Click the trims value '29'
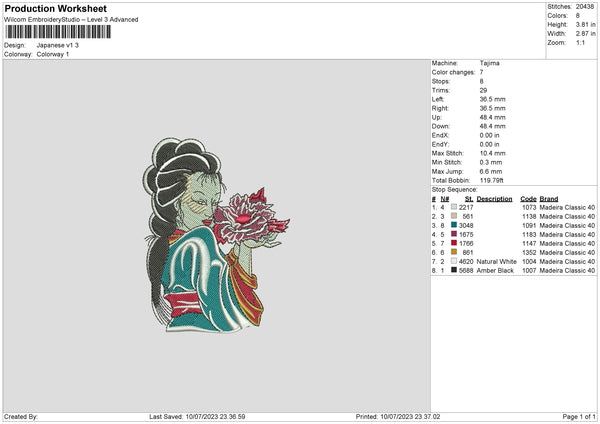 click(x=483, y=90)
